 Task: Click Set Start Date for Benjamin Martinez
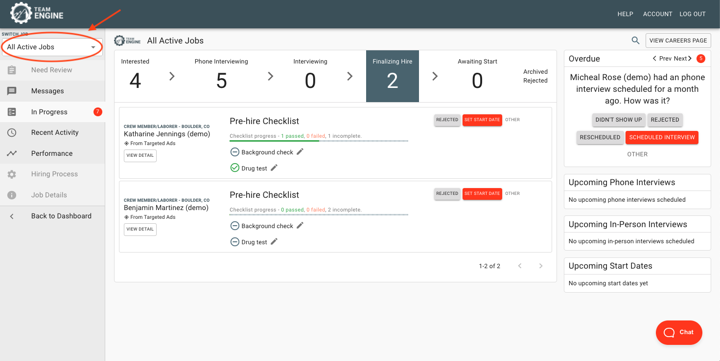click(x=482, y=194)
